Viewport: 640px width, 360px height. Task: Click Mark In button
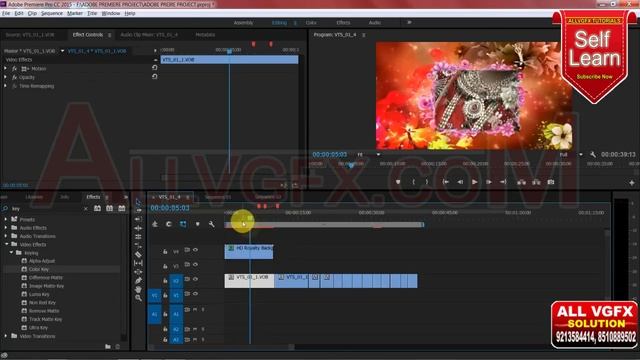[413, 182]
